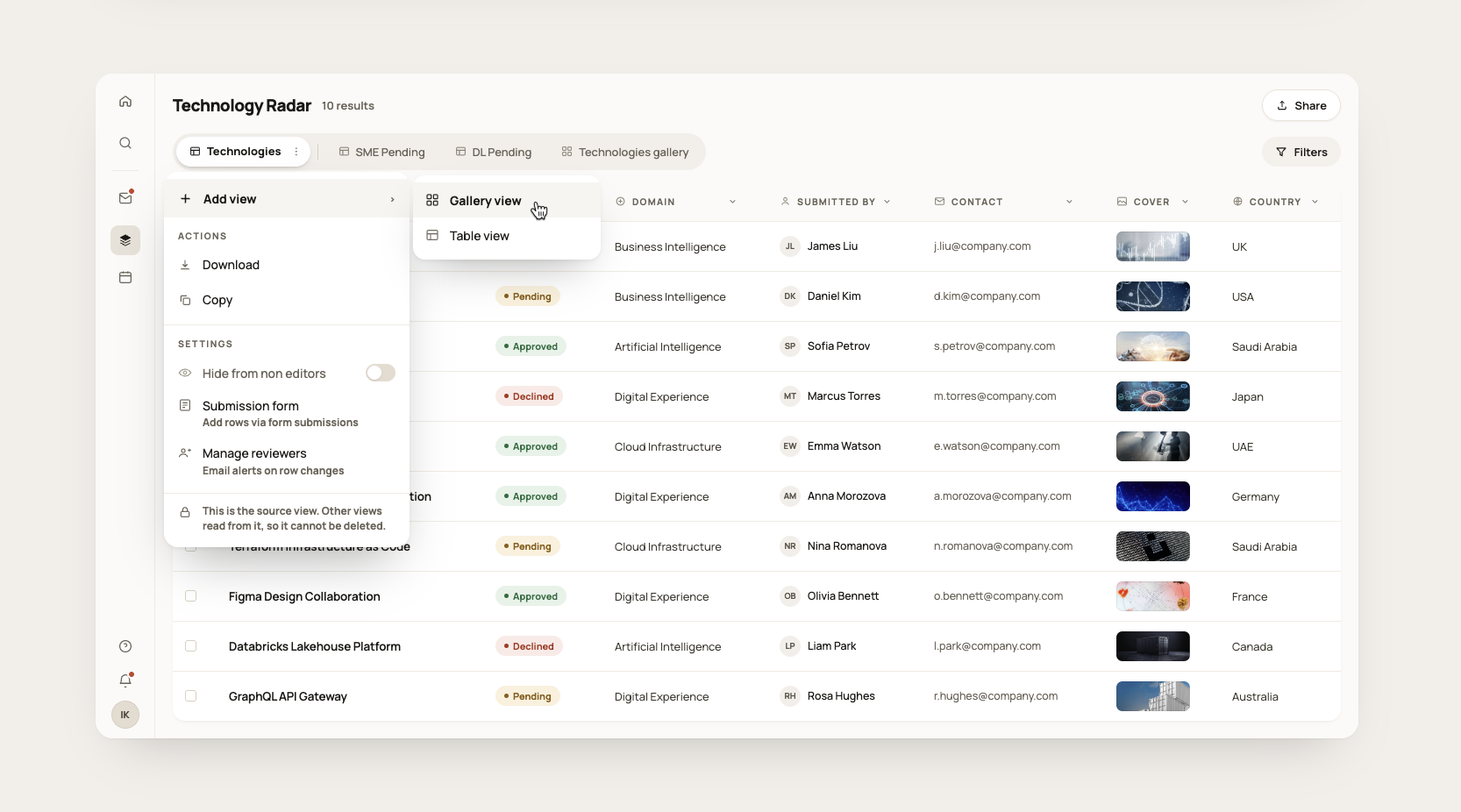Open Manage reviewers setting
The height and width of the screenshot is (812, 1461).
[287, 461]
